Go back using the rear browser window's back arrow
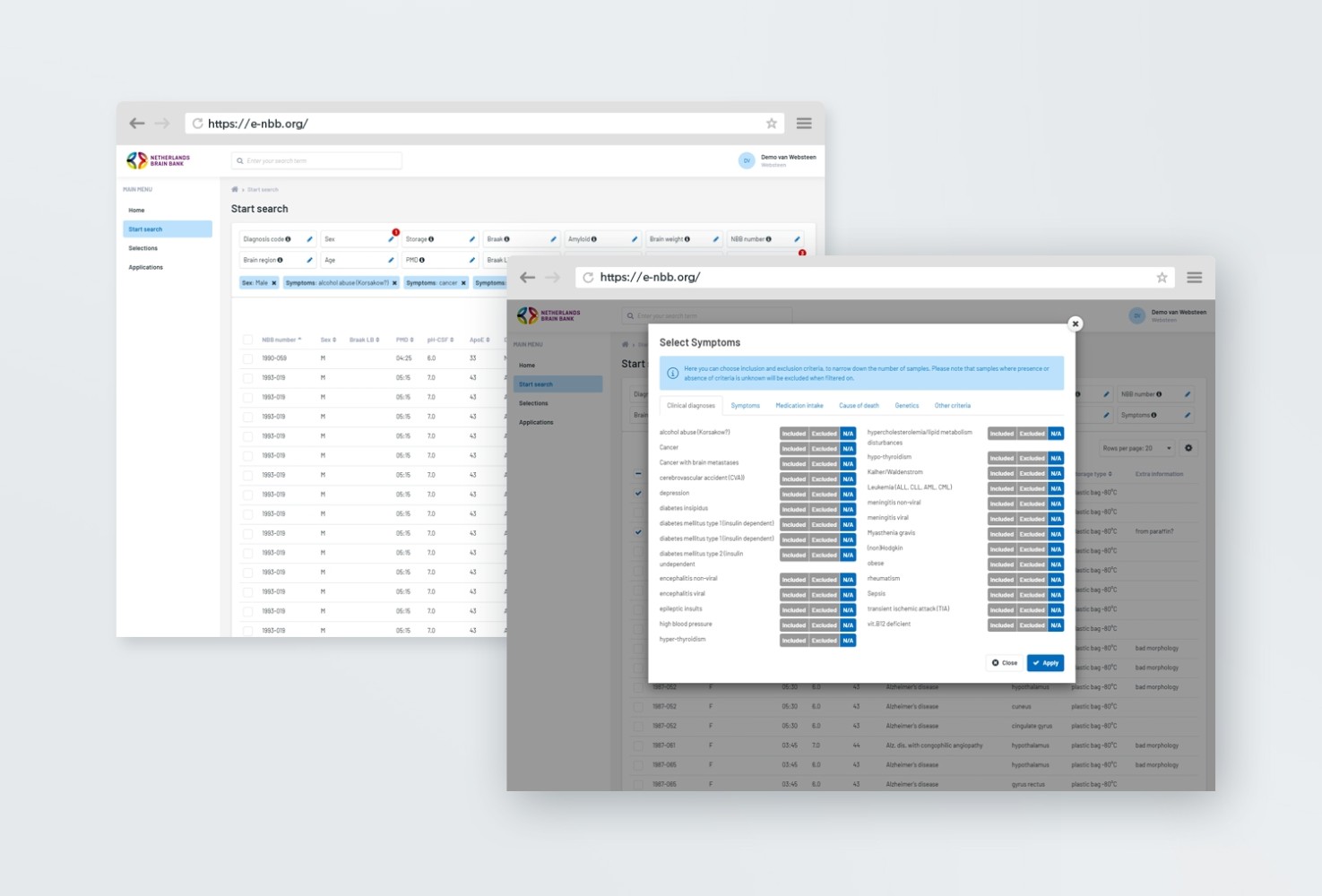This screenshot has height=896, width=1322. click(137, 124)
